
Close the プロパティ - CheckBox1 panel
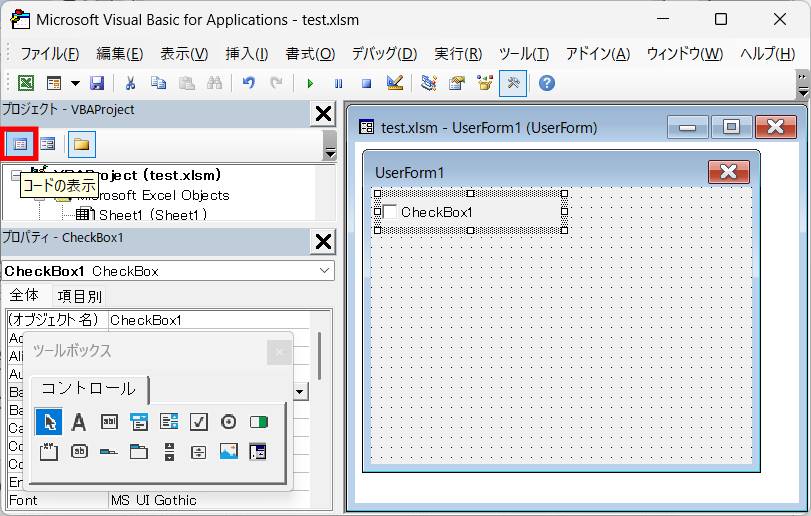pyautogui.click(x=323, y=241)
